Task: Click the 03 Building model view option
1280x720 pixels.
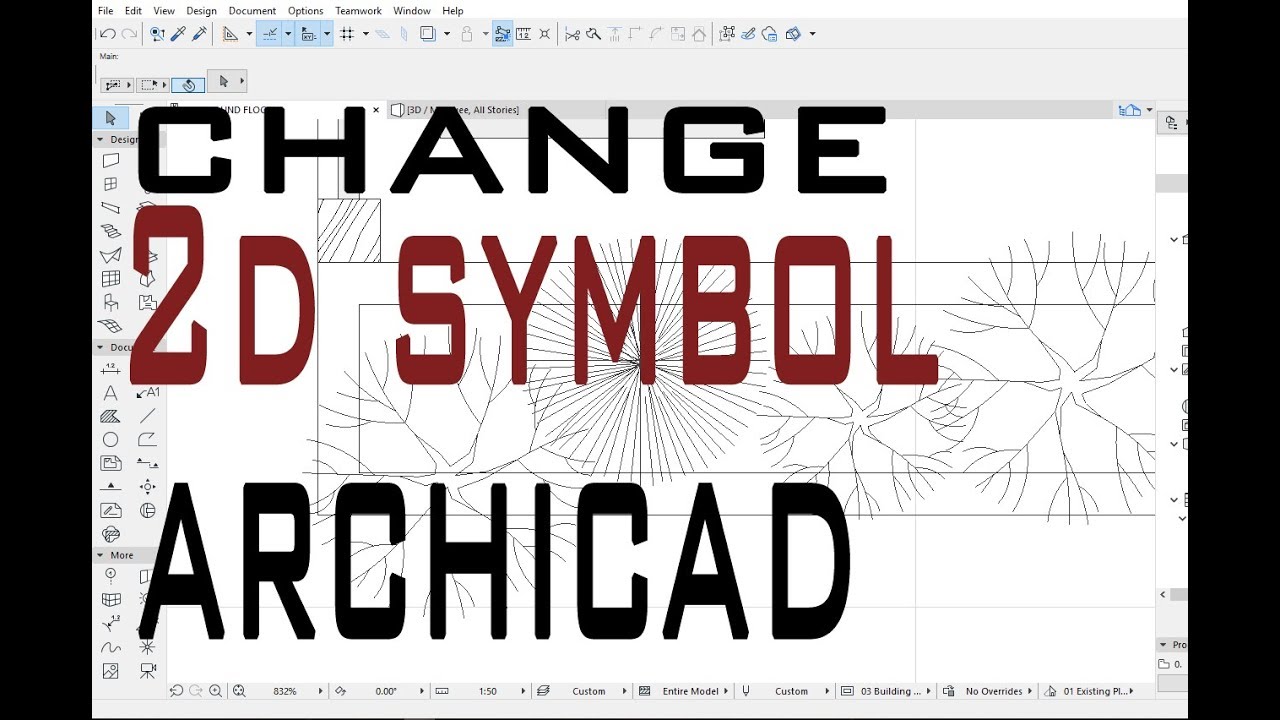Action: (x=890, y=691)
